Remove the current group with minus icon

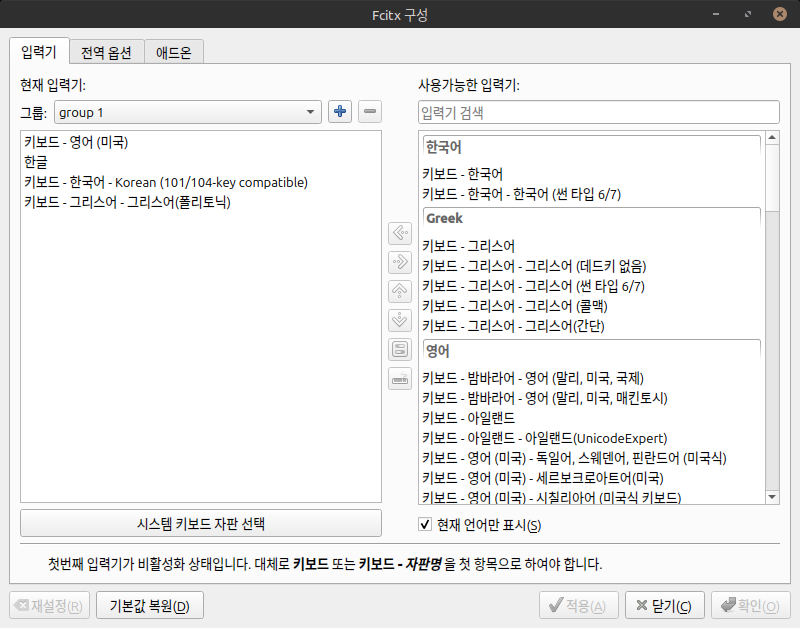click(370, 111)
